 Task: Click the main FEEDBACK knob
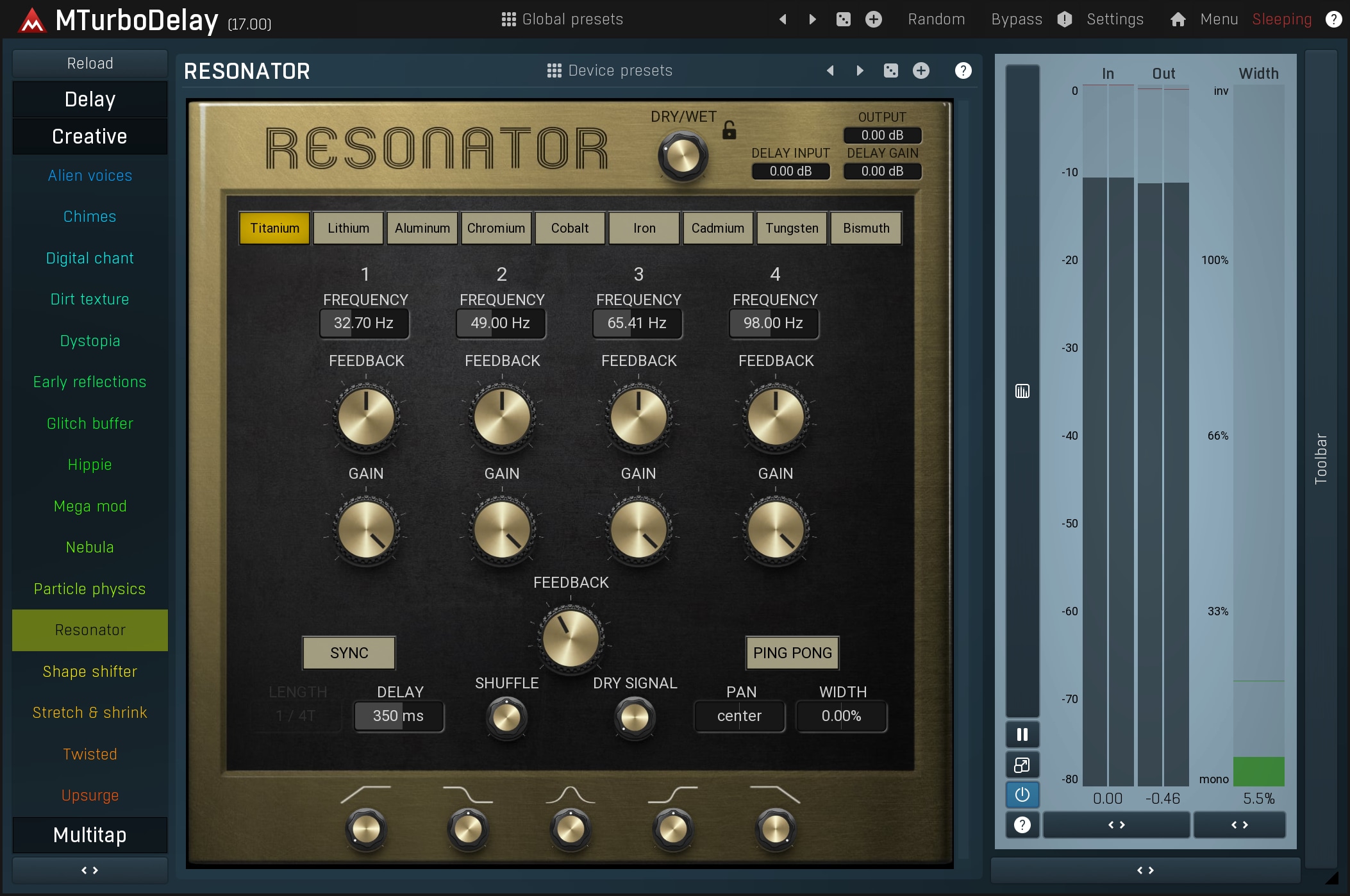(570, 638)
